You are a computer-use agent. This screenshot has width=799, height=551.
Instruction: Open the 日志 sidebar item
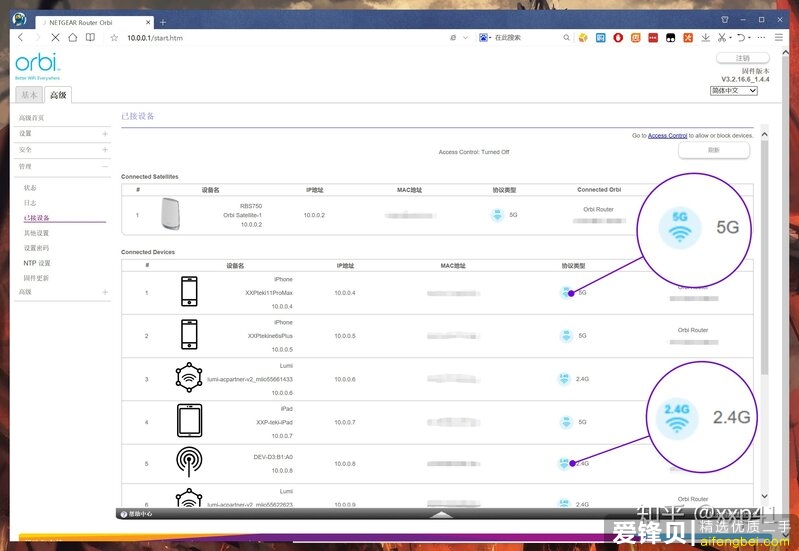click(30, 203)
